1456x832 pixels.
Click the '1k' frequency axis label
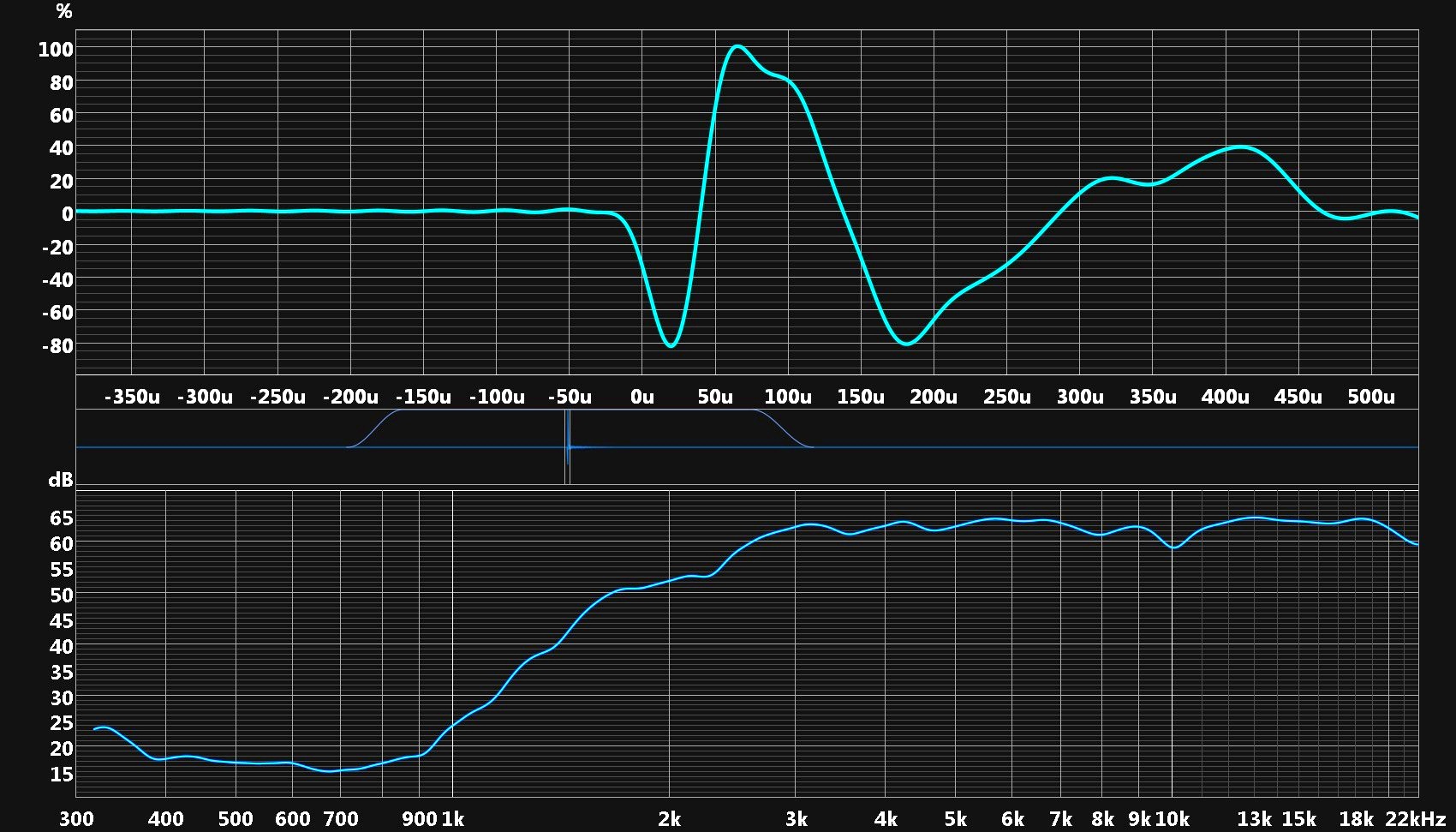tap(453, 819)
